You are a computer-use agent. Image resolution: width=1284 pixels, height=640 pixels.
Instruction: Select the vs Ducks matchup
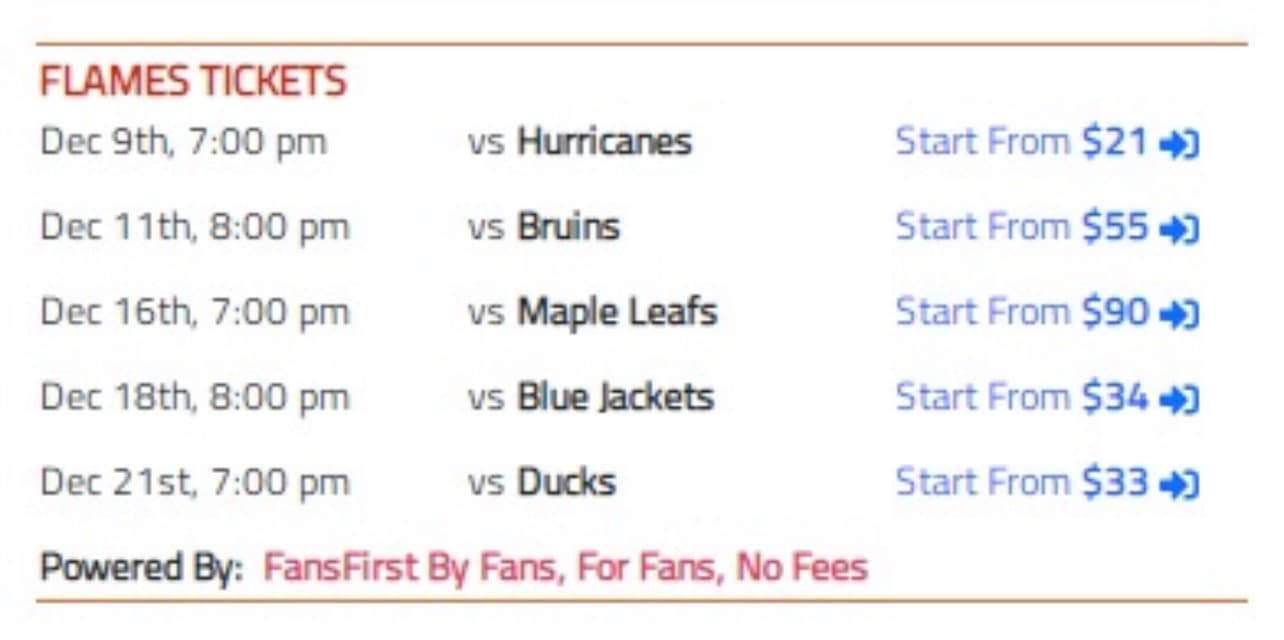[541, 482]
